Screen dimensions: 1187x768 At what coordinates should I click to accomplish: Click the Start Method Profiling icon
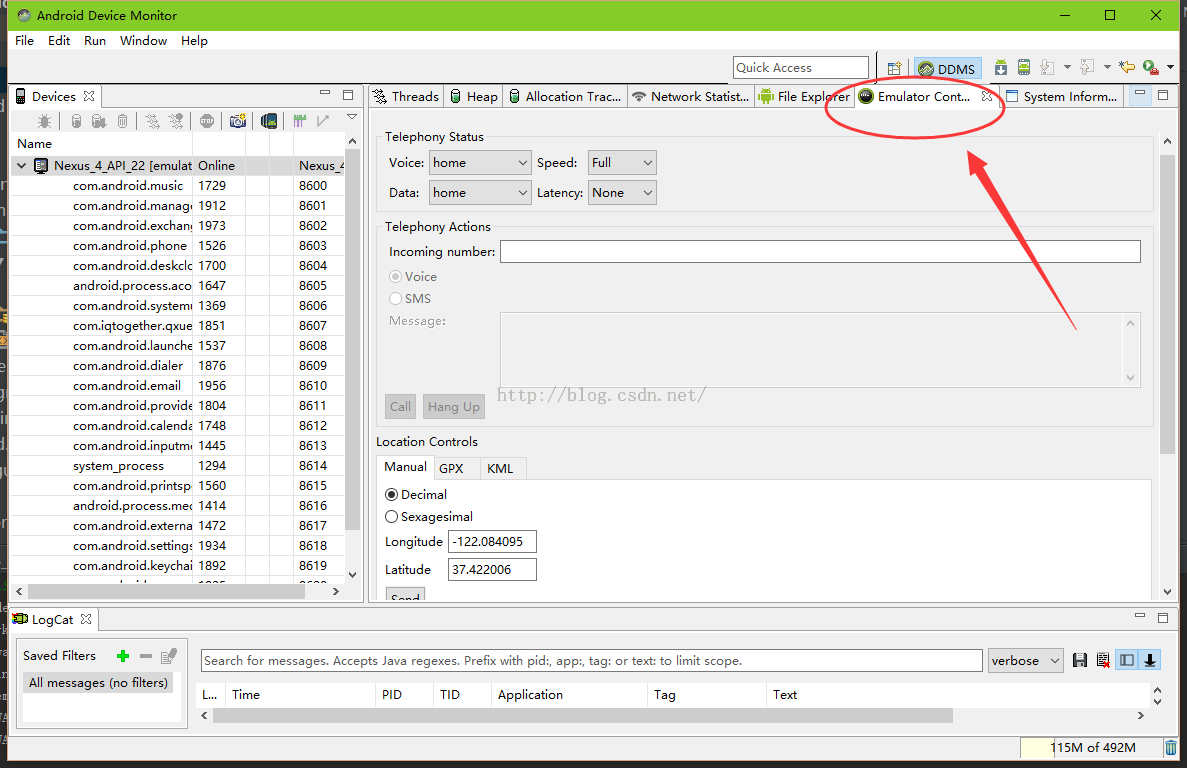click(x=176, y=121)
